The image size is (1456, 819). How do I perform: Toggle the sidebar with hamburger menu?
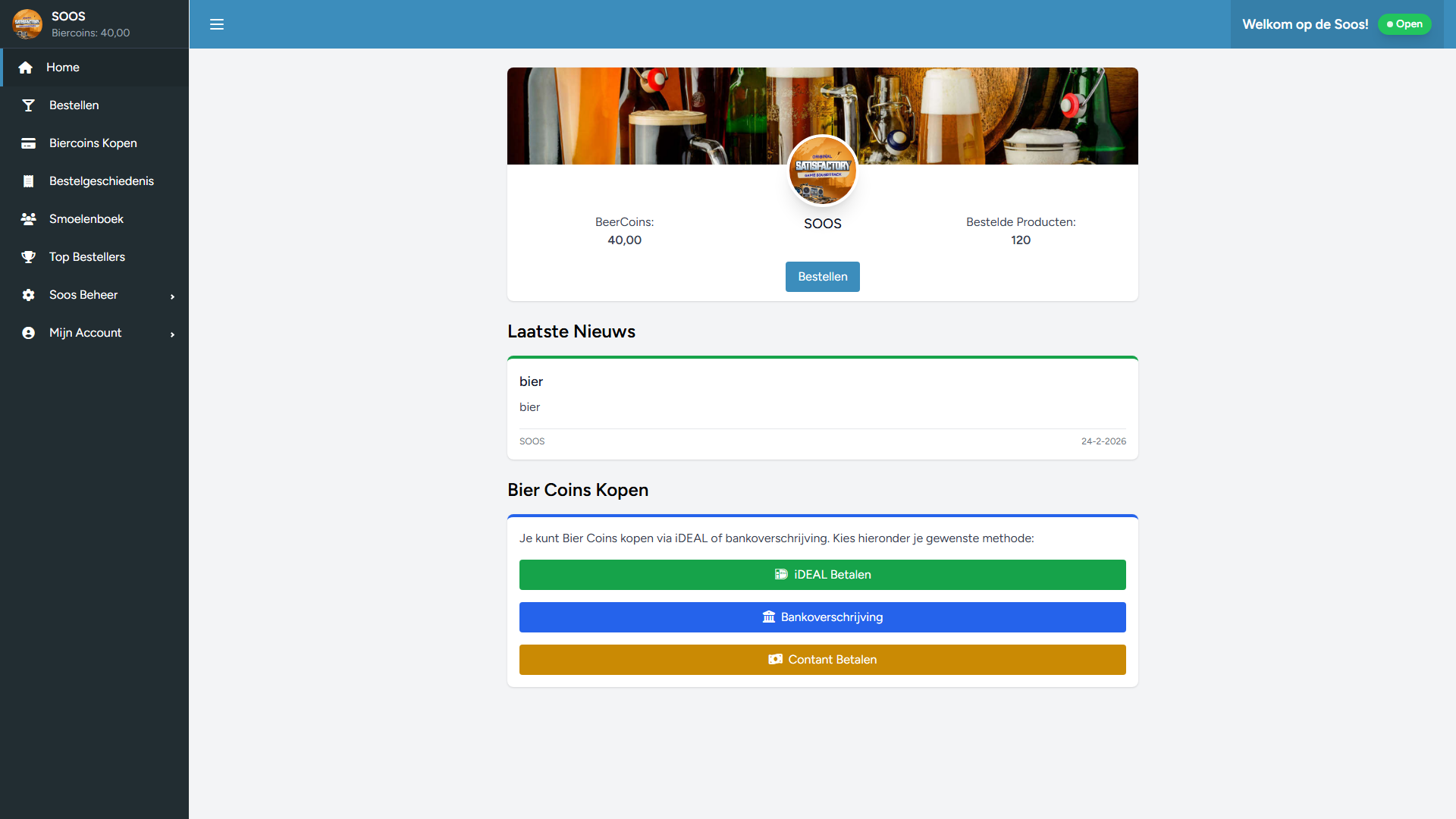(217, 24)
